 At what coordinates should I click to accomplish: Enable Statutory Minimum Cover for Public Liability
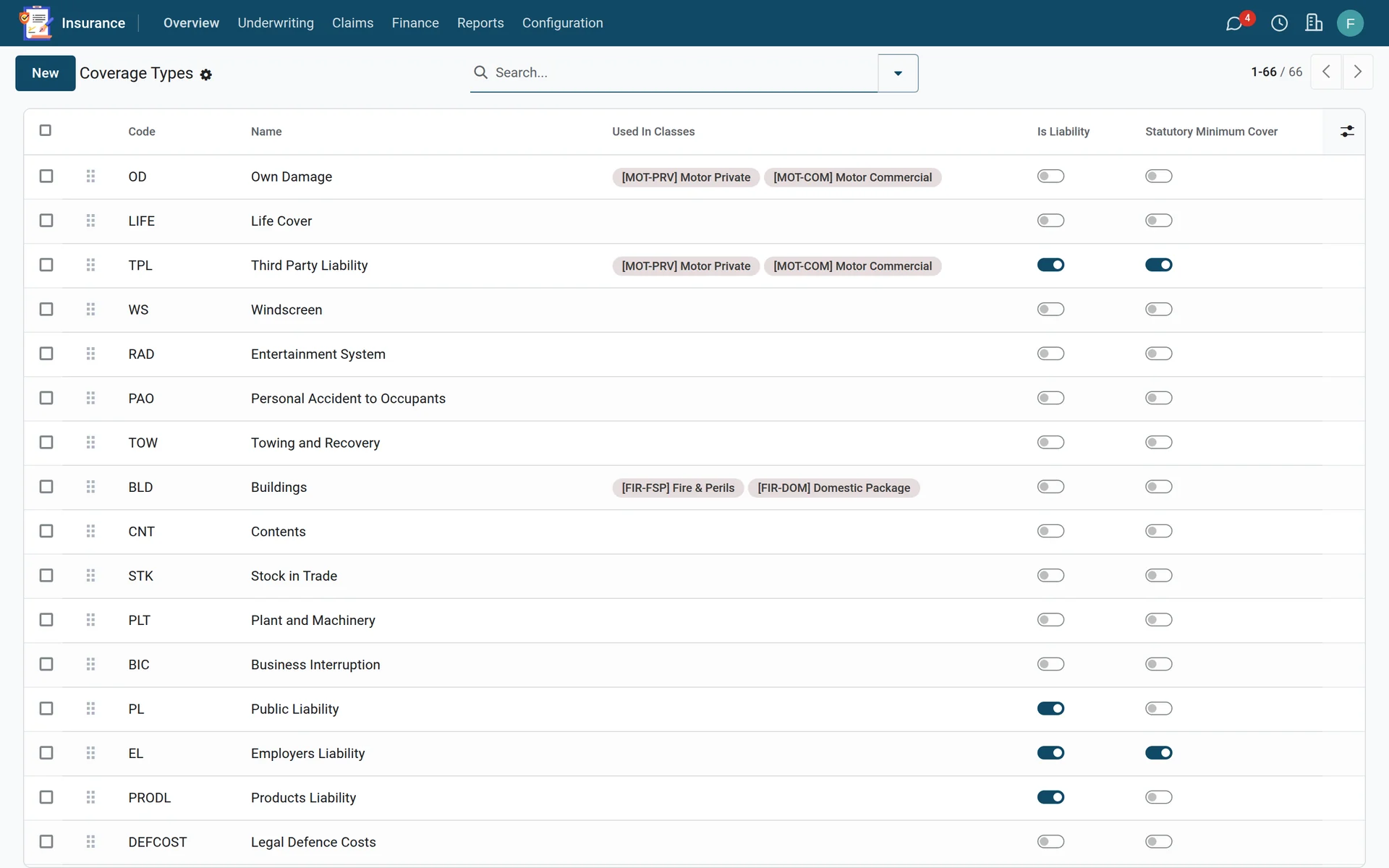click(x=1158, y=709)
